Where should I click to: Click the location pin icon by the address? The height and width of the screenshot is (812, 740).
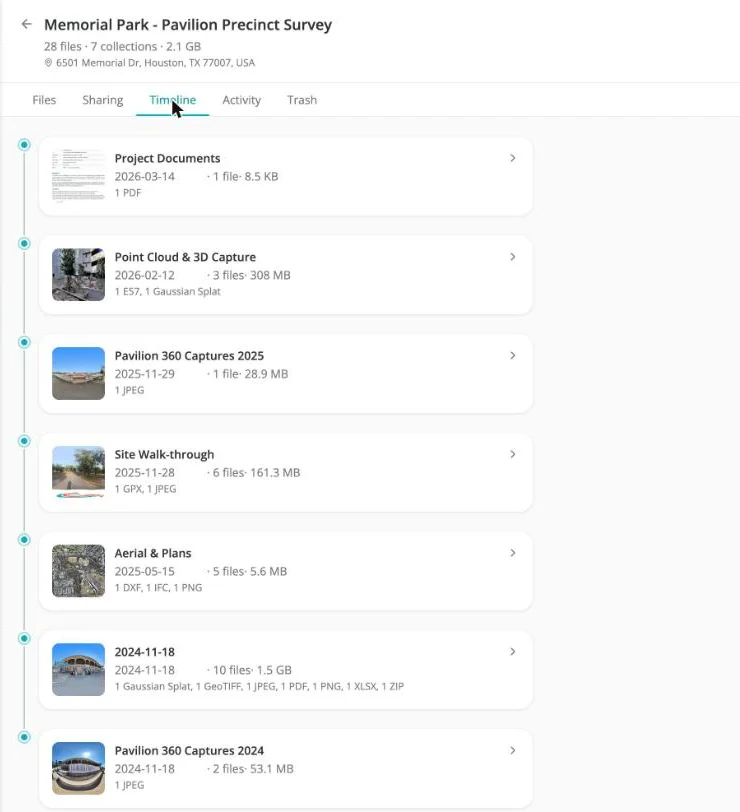tap(48, 63)
